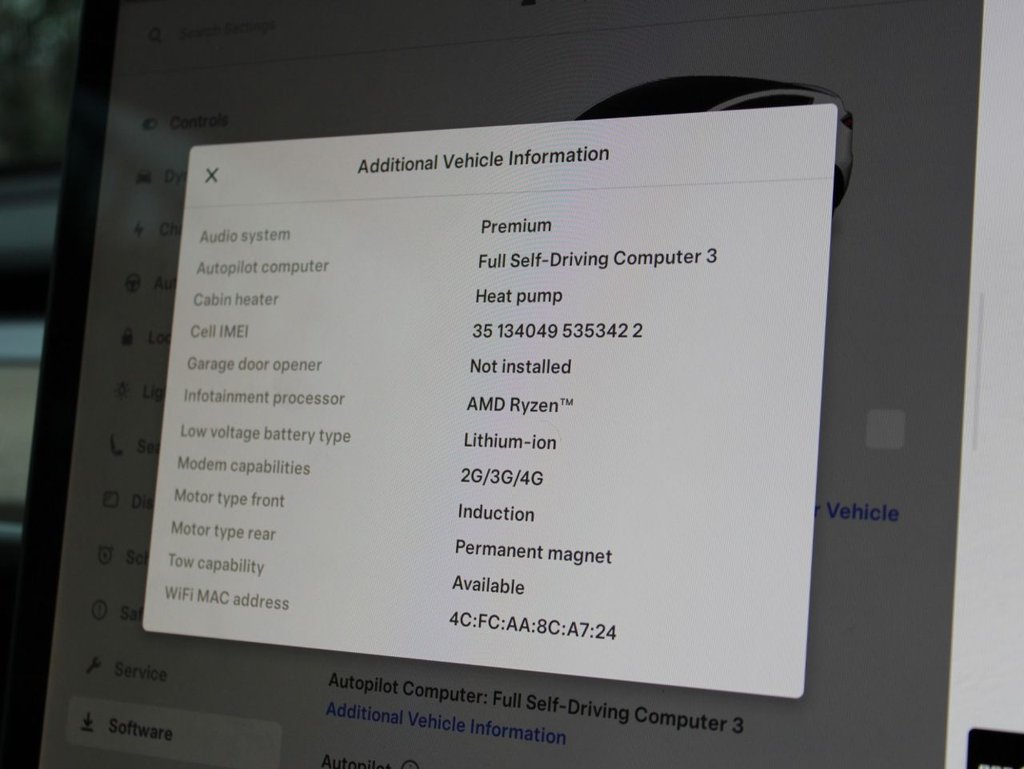This screenshot has height=769, width=1024.
Task: Tap the Safety warning icon
Action: coord(99,610)
